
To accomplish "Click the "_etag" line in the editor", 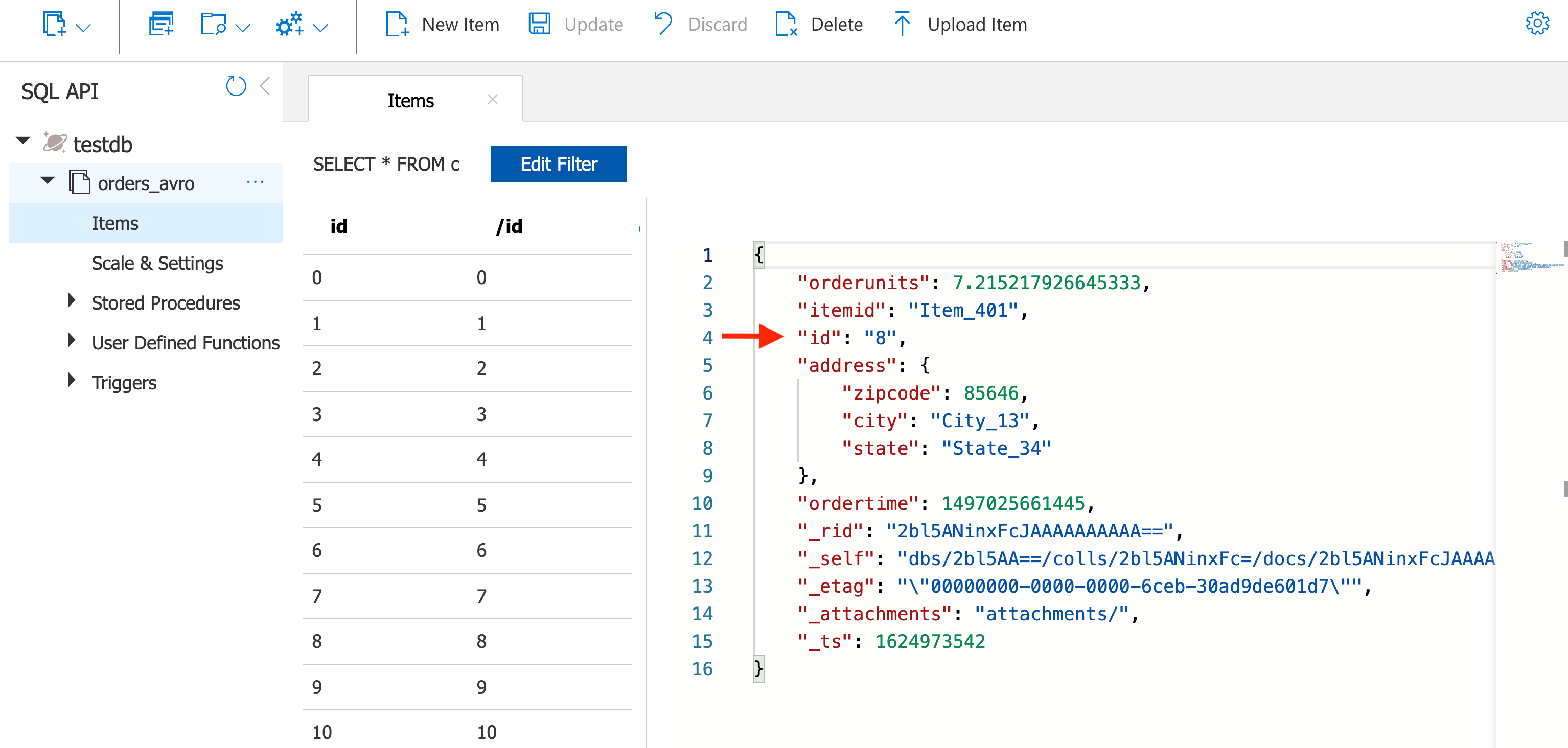I will pyautogui.click(x=1083, y=586).
